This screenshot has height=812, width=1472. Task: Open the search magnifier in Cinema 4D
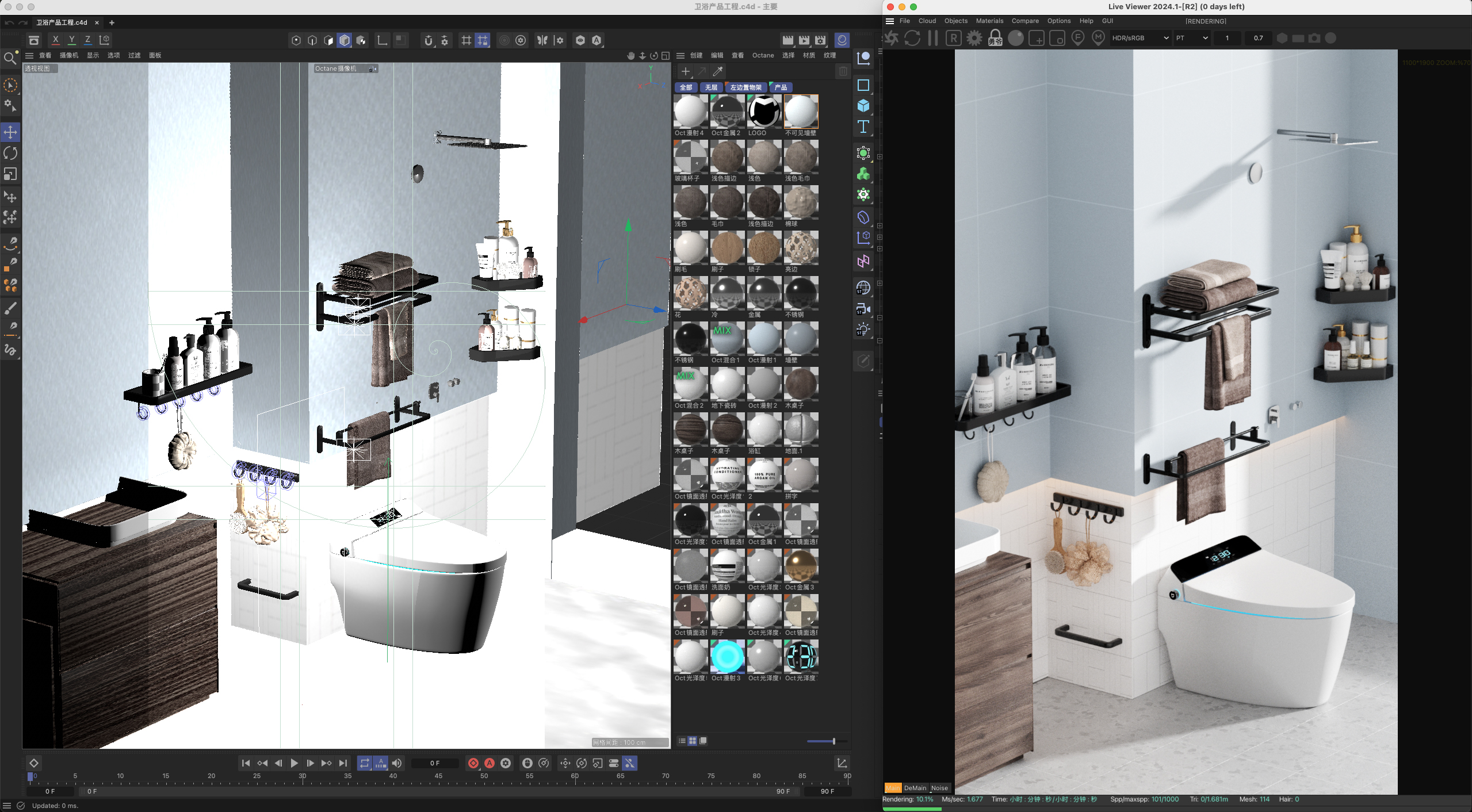(x=10, y=58)
